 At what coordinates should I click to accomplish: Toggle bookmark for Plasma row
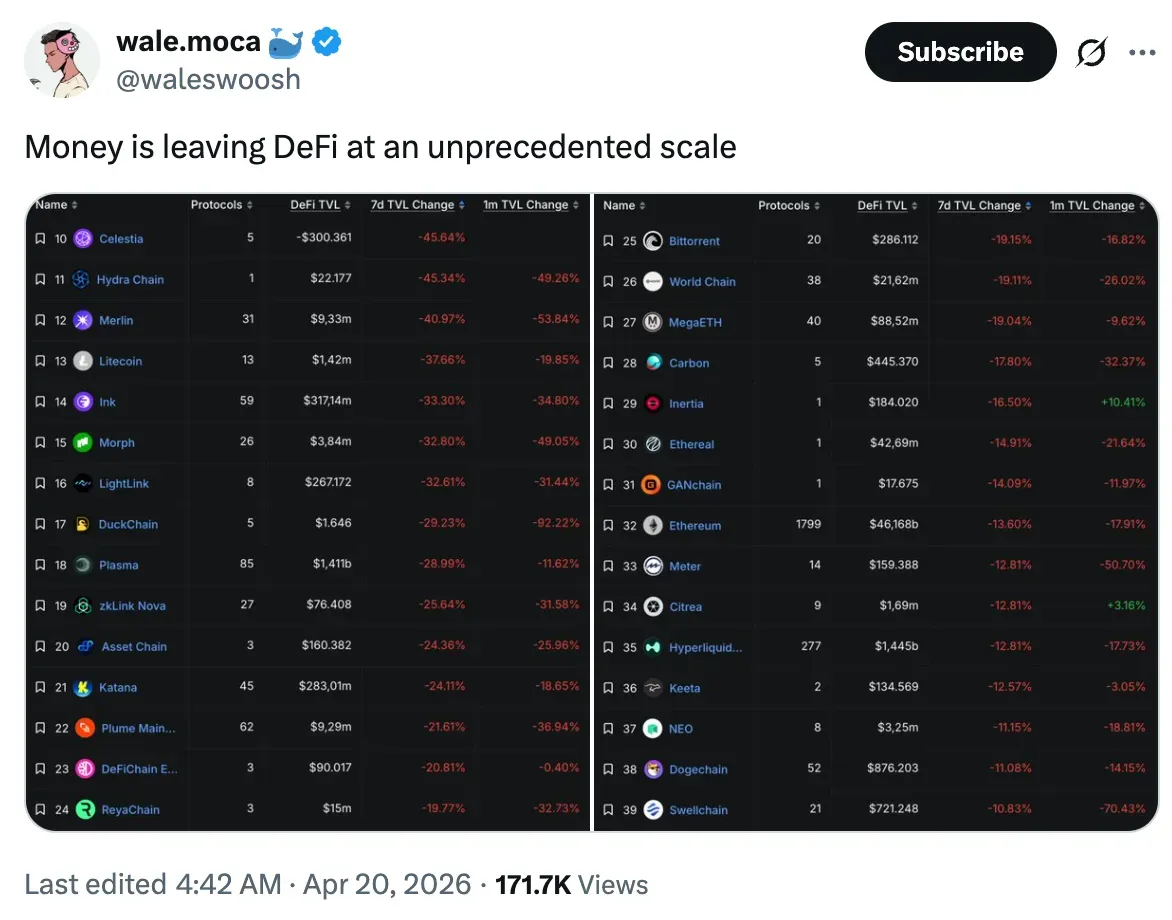[x=40, y=565]
